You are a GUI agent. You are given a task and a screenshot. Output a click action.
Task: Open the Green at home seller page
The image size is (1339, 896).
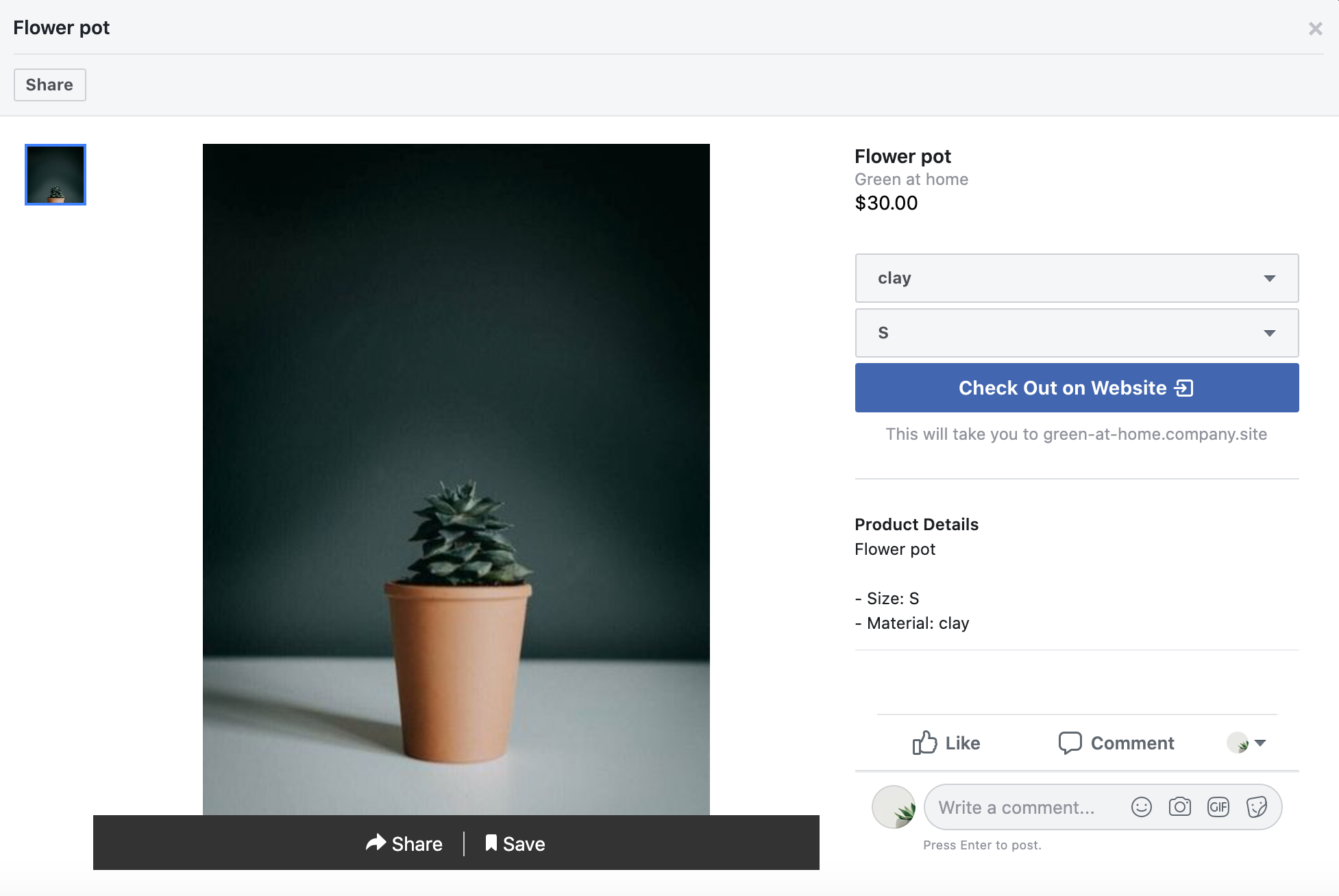click(911, 179)
